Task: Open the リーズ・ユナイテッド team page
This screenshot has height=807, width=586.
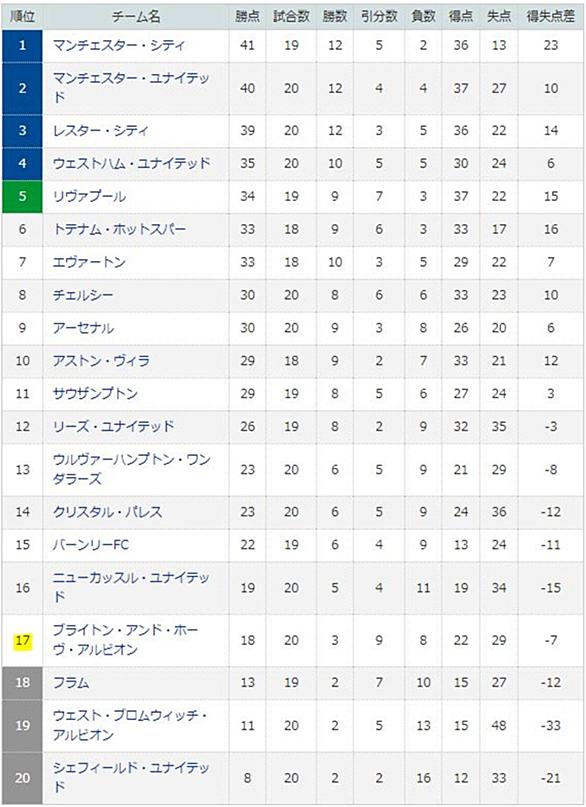Action: (114, 427)
